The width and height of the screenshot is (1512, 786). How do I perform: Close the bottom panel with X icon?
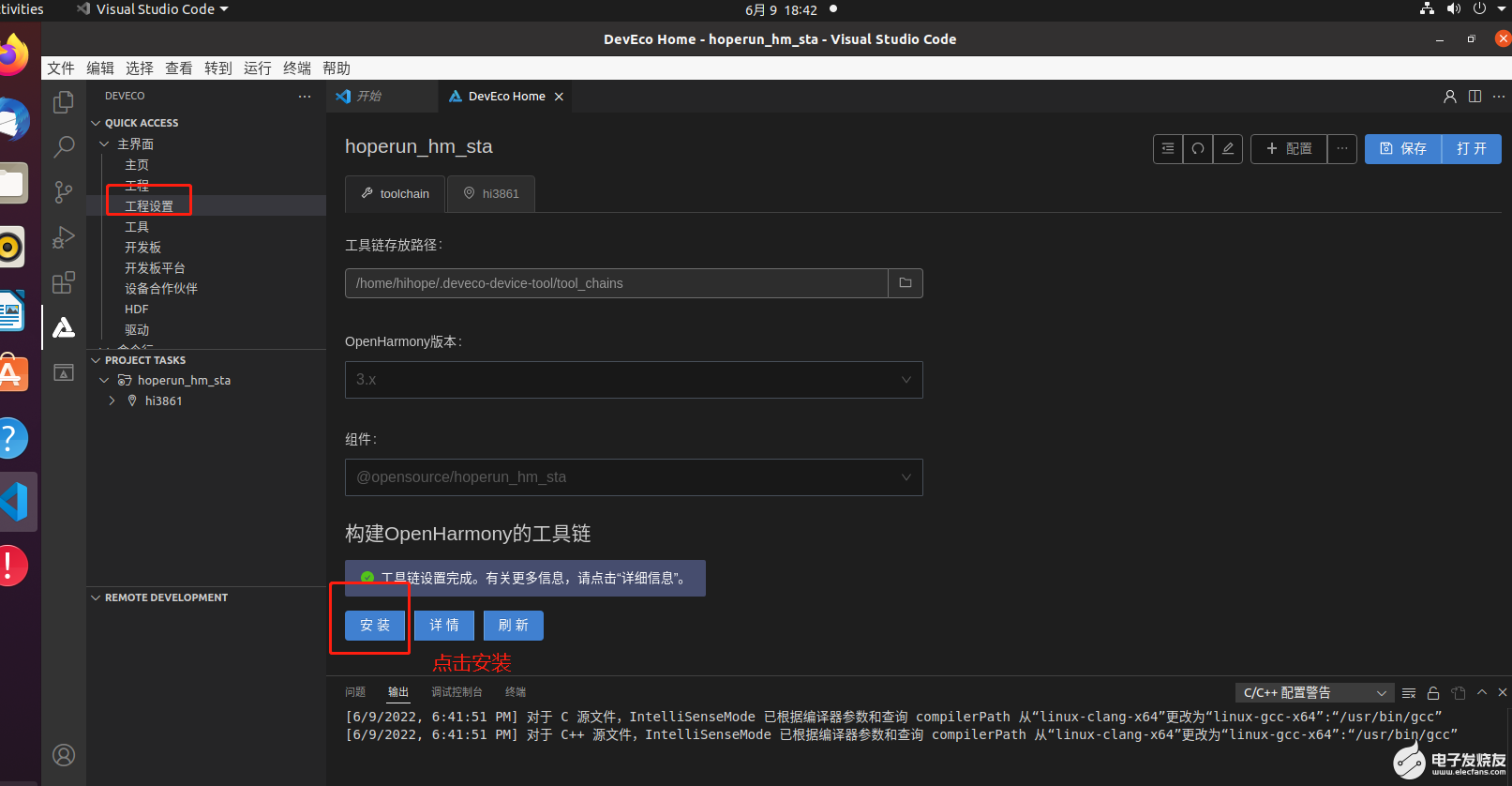pyautogui.click(x=1503, y=692)
